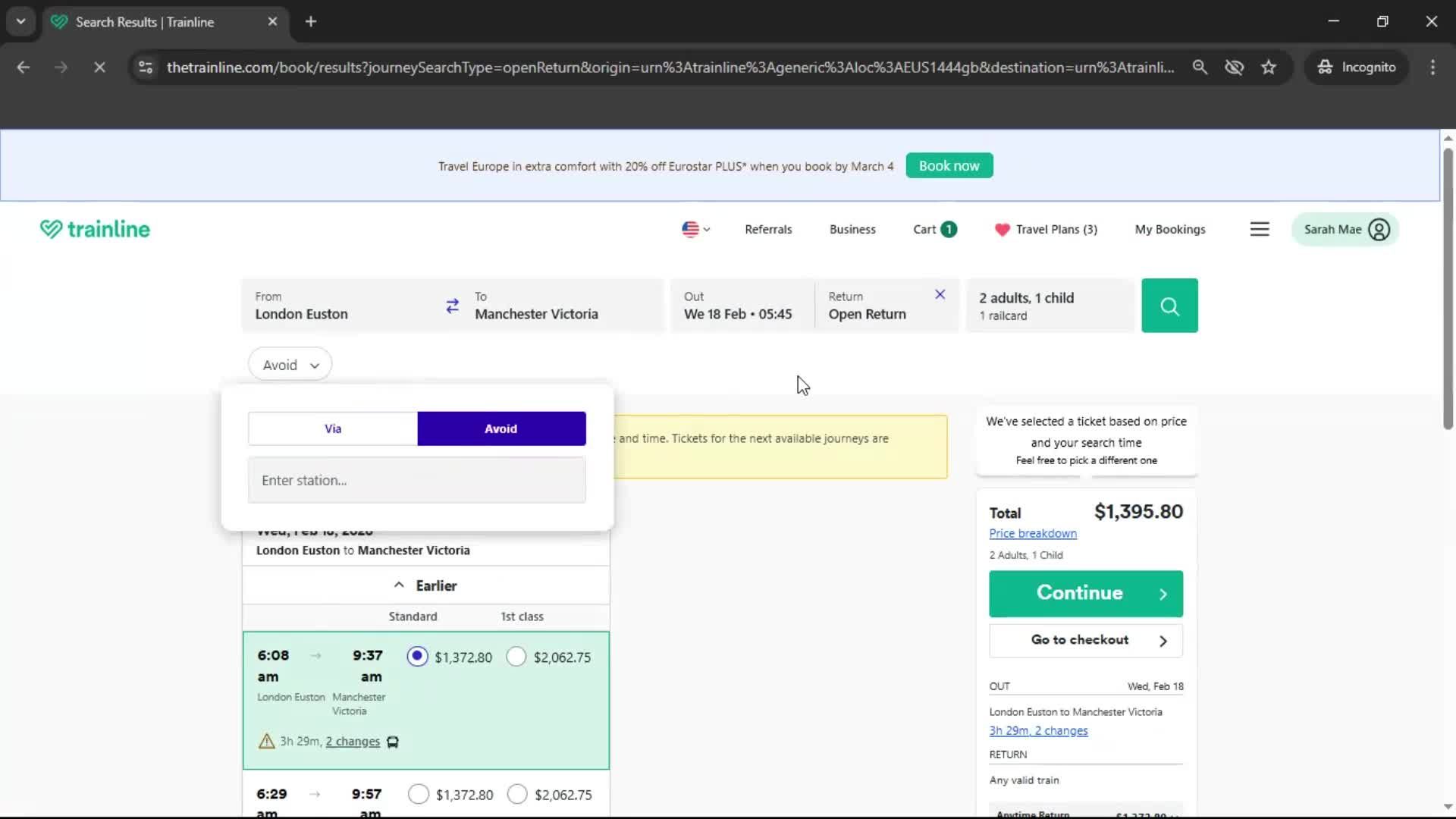
Task: Click the Continue button
Action: [x=1086, y=593]
